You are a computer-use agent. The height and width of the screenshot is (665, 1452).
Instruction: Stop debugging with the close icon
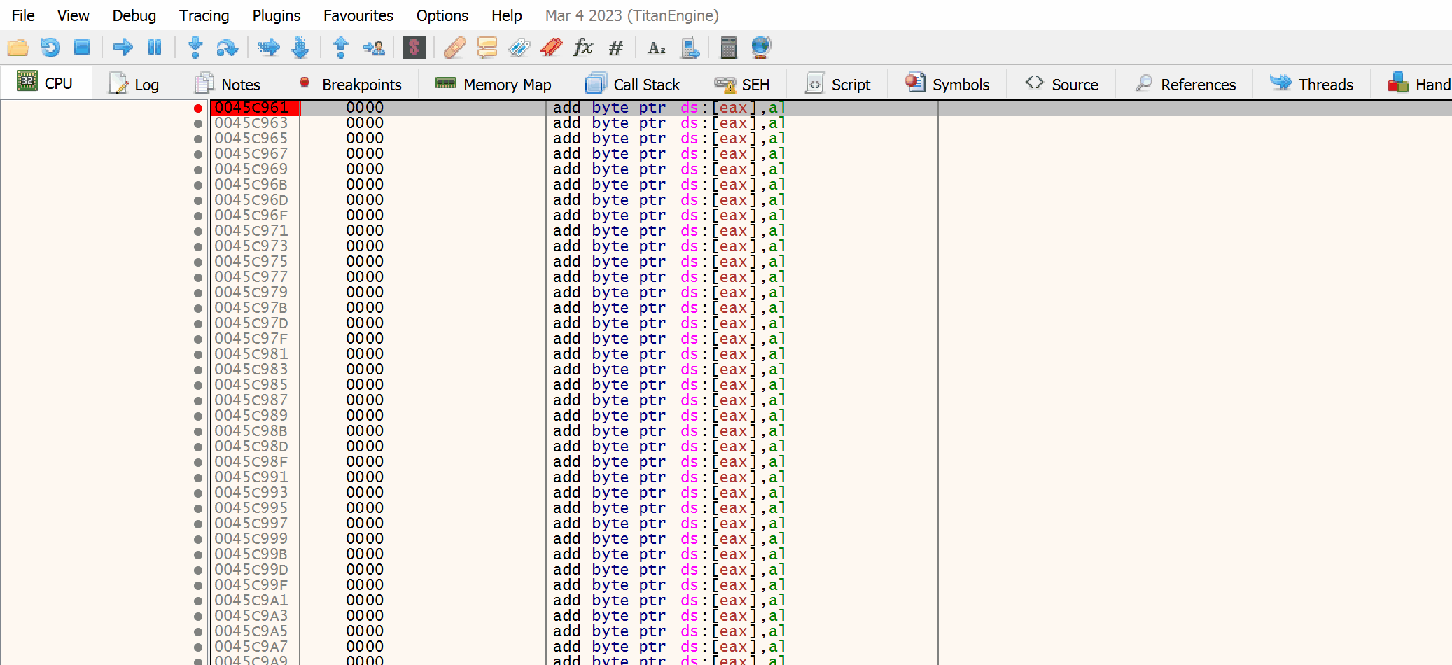(x=82, y=46)
